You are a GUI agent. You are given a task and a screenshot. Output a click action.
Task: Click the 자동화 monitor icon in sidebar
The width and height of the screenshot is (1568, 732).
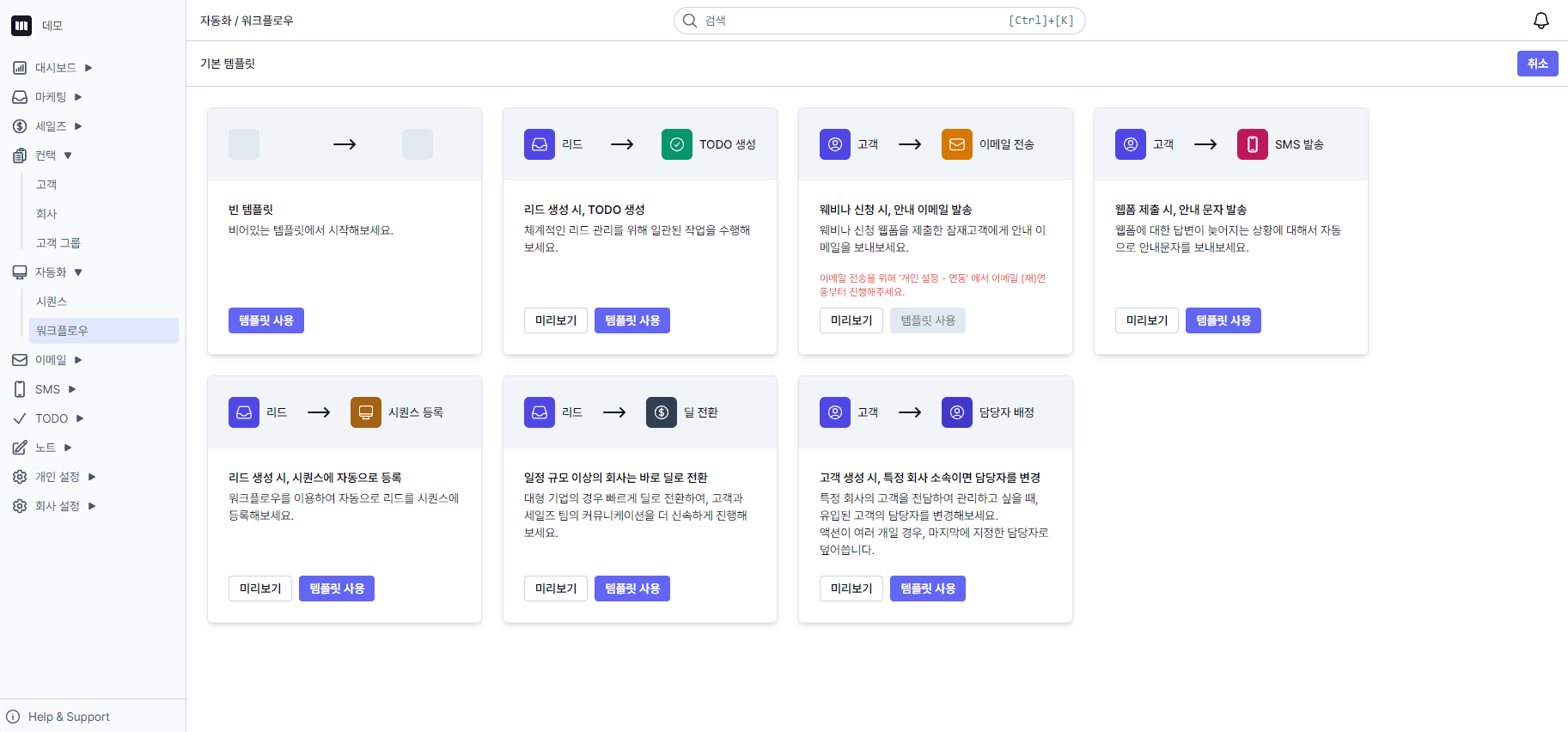pyautogui.click(x=20, y=272)
